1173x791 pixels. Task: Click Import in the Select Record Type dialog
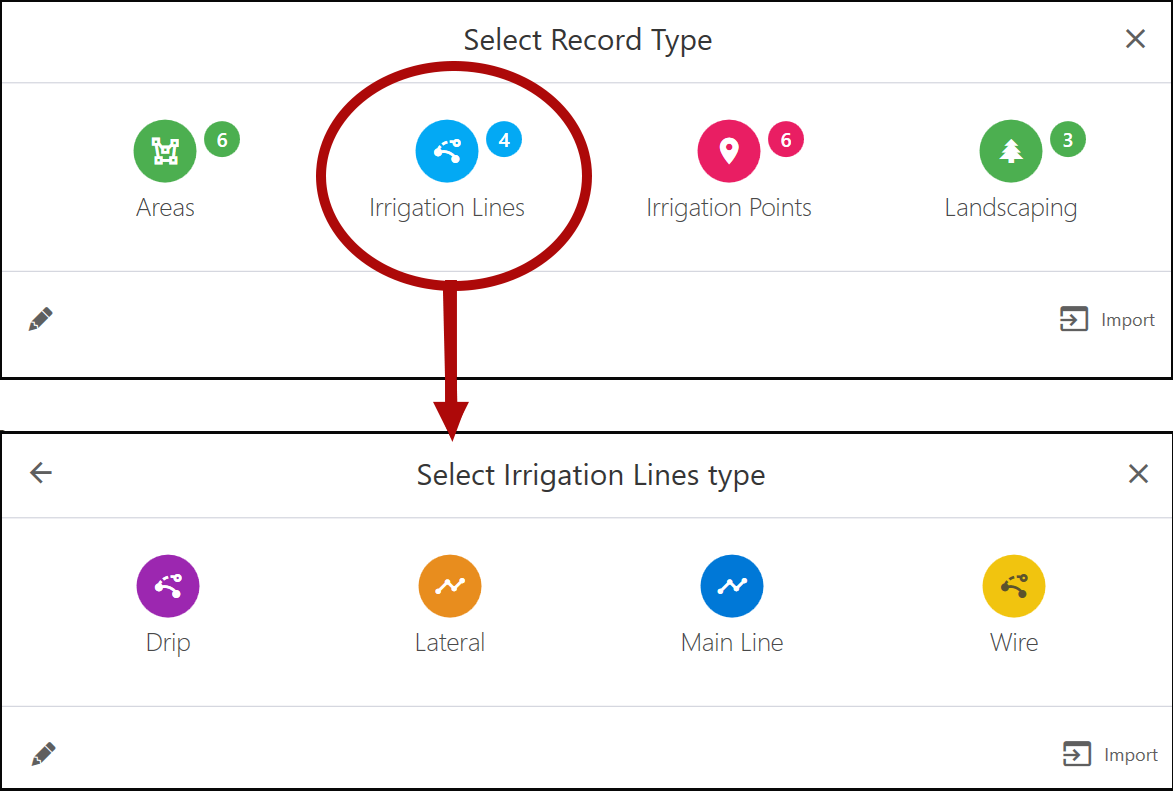1107,320
